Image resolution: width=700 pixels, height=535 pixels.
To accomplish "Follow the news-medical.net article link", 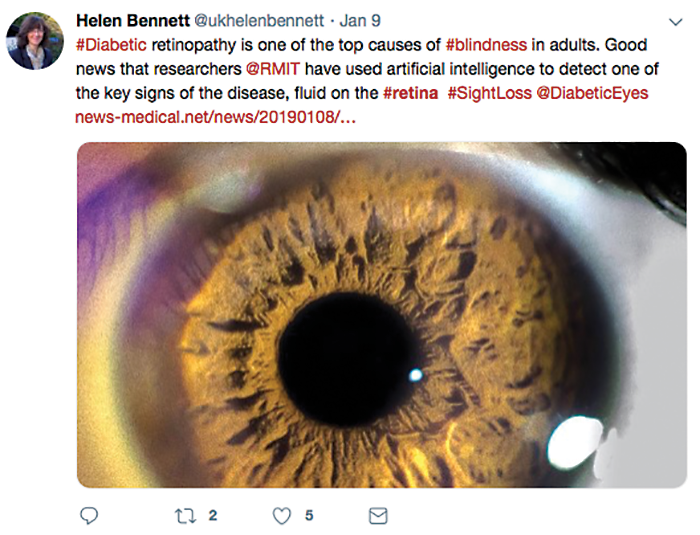I will 216,117.
